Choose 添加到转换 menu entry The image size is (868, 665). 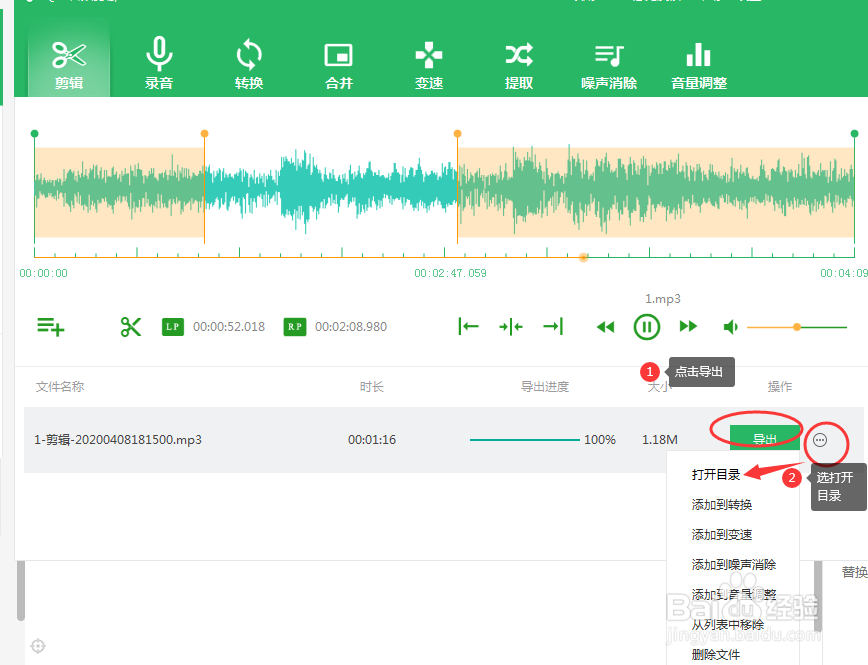721,504
